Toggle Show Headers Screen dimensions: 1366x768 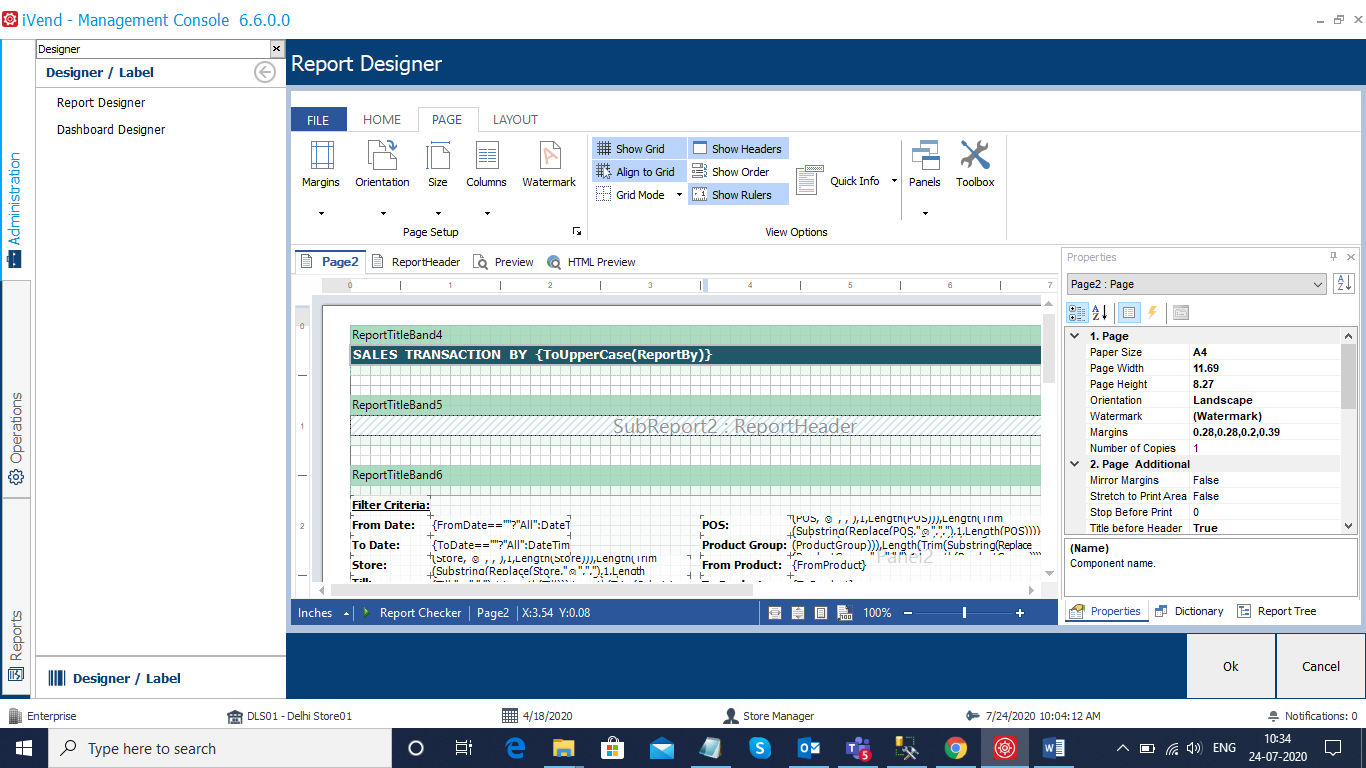tap(738, 149)
